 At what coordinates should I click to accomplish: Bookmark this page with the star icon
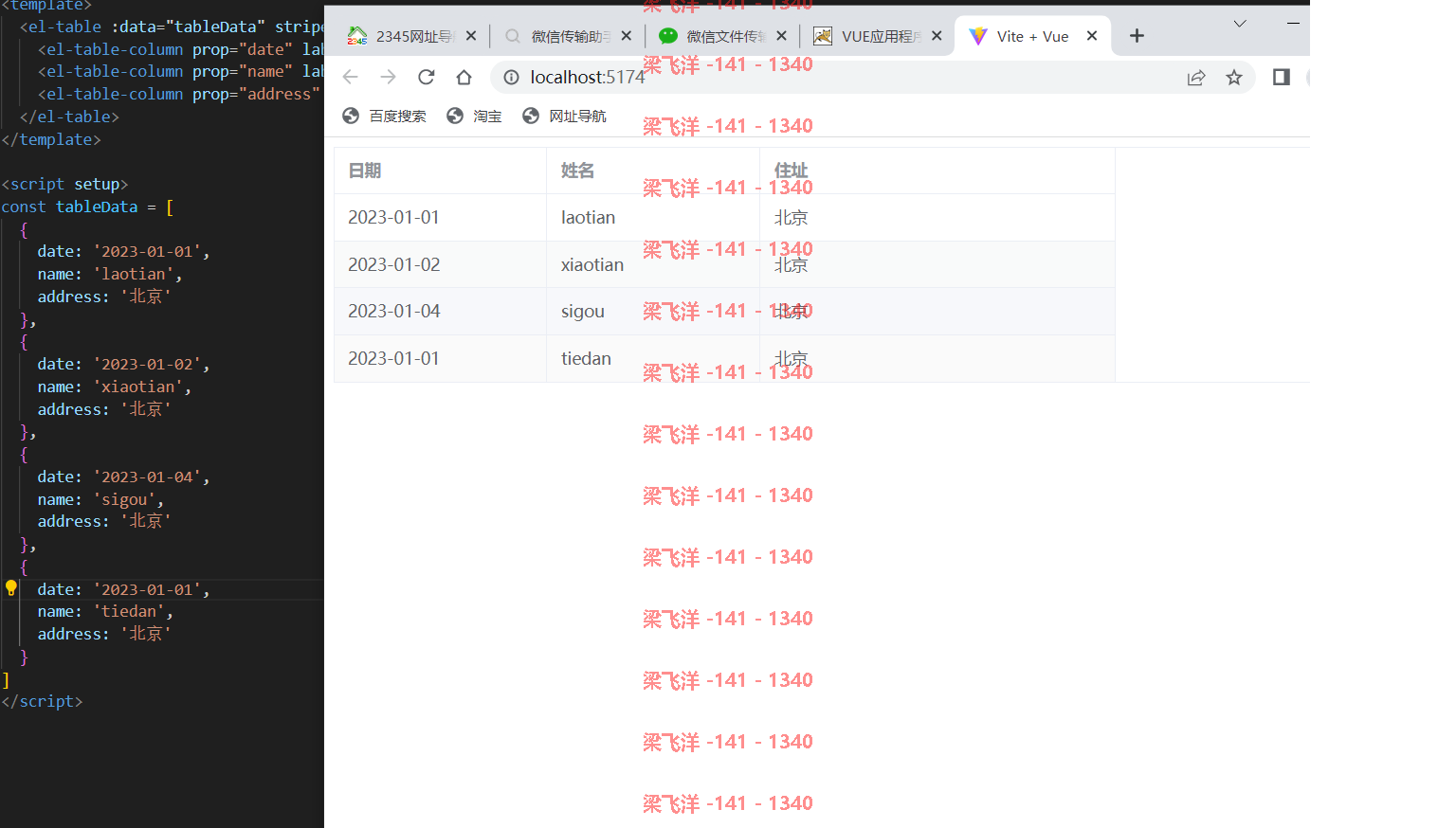pos(1233,78)
